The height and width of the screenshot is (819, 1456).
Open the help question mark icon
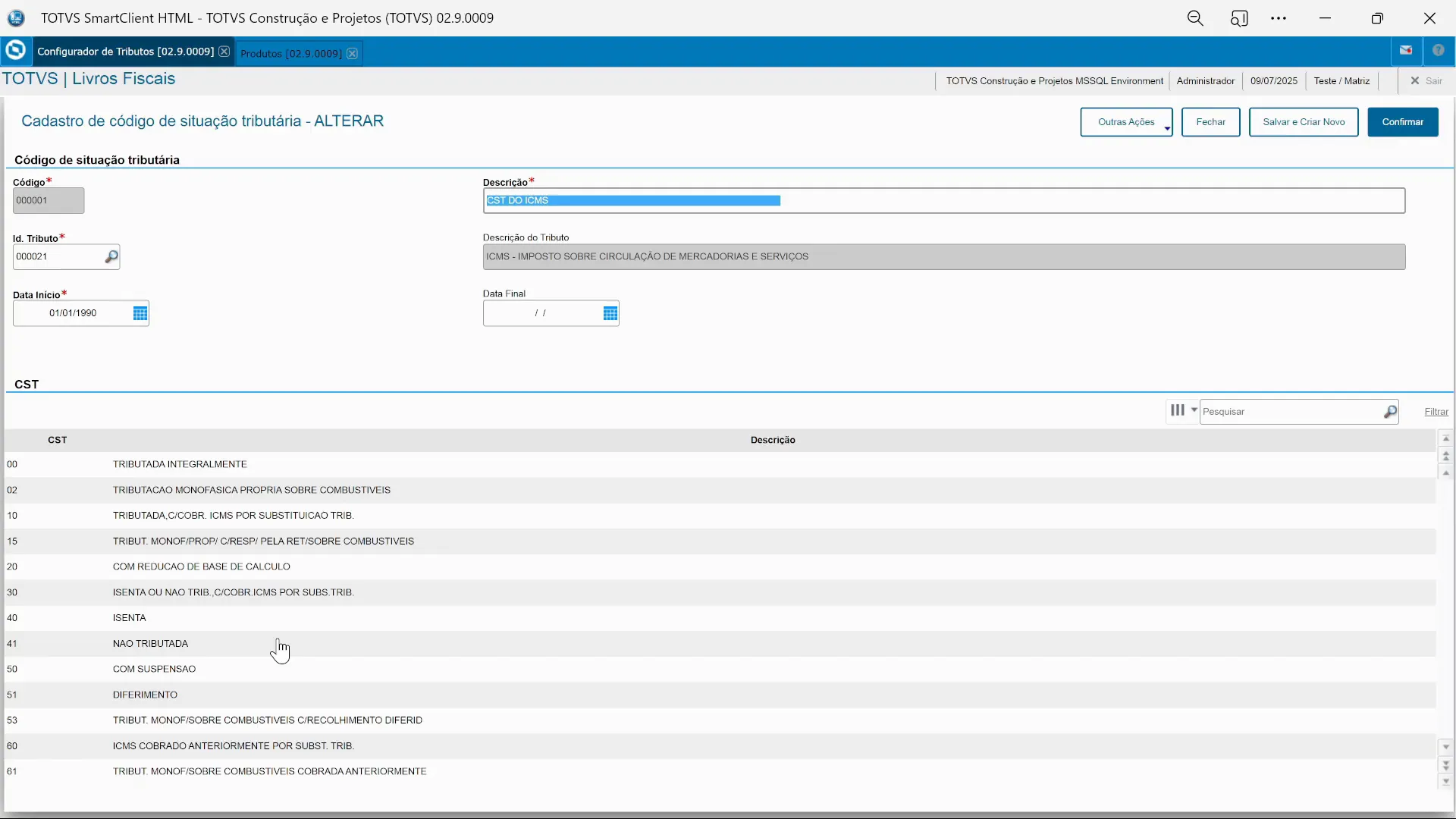point(1438,51)
